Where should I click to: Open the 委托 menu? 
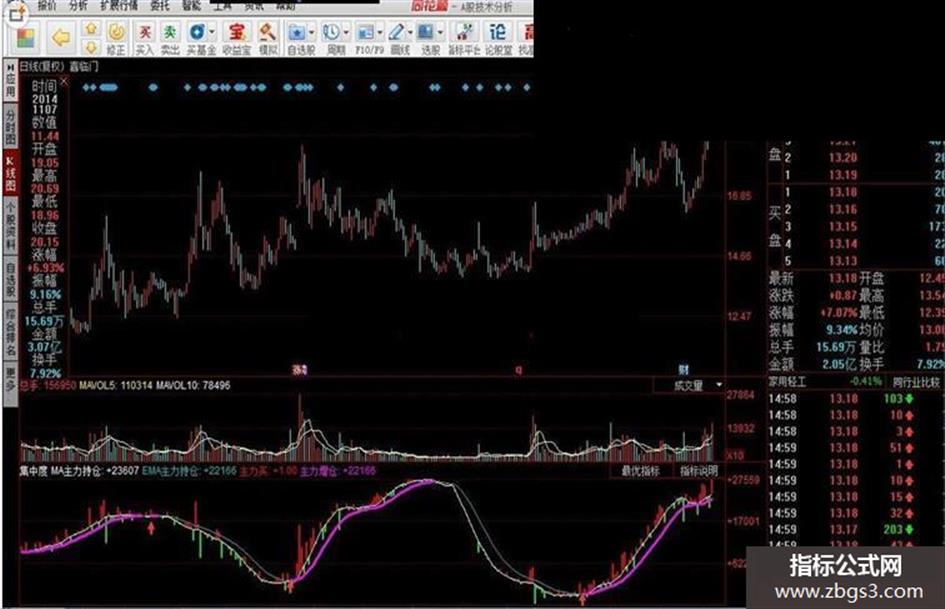(160, 5)
